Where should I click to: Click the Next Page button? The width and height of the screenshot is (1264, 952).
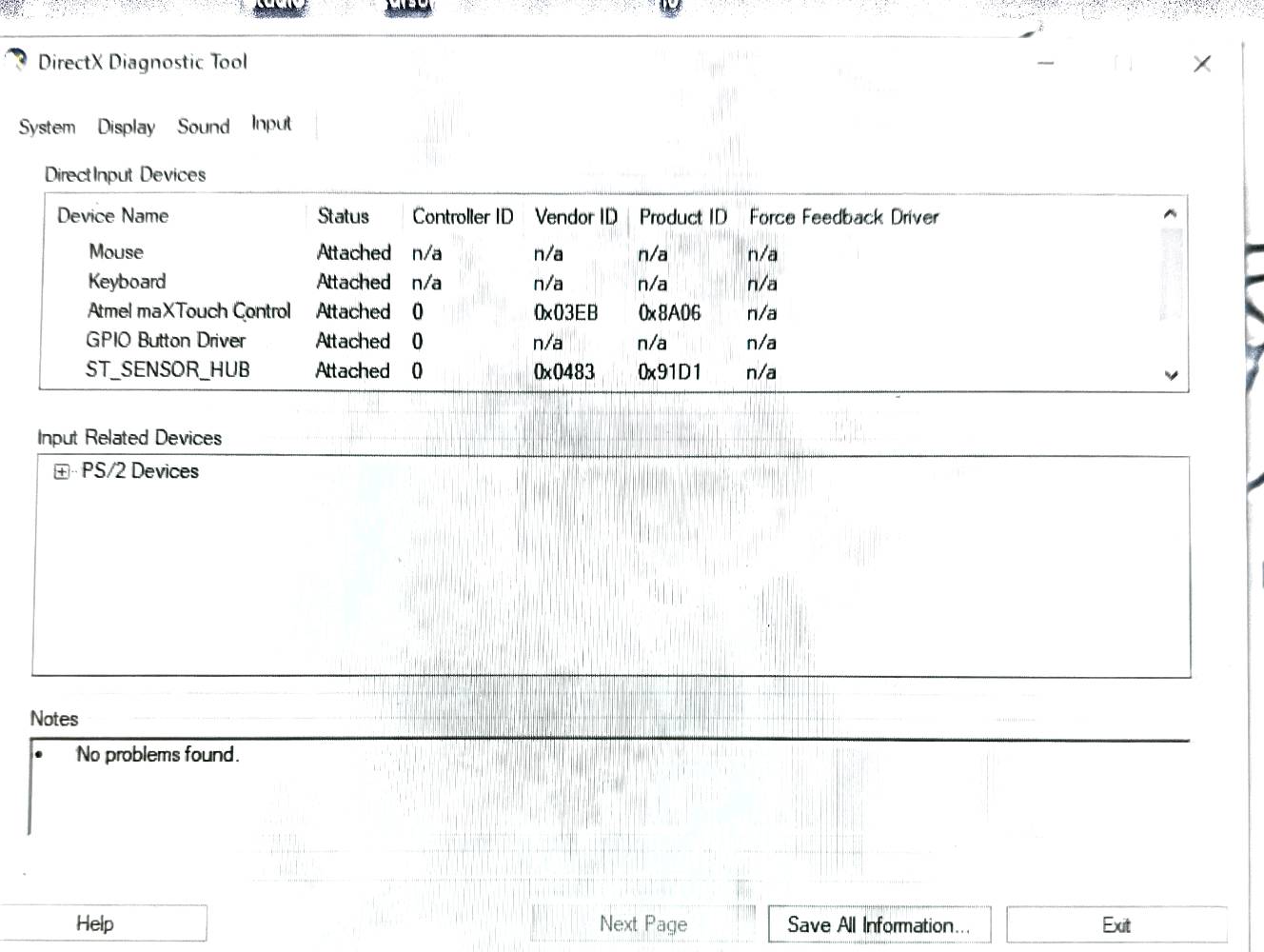point(642,923)
